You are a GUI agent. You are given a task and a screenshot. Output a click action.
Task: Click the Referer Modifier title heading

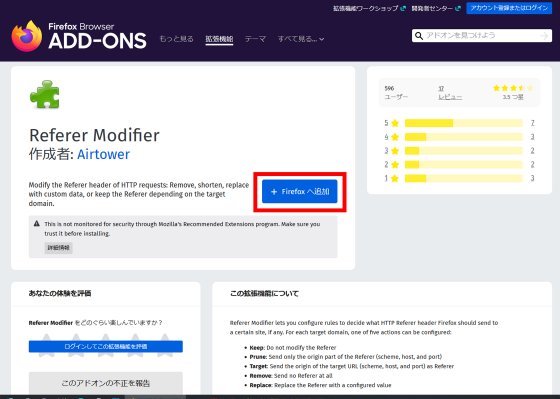pos(94,135)
